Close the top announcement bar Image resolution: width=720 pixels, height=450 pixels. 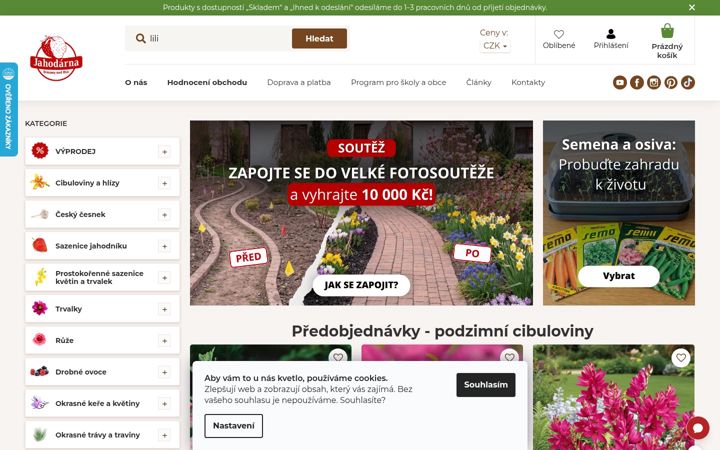tap(692, 7)
